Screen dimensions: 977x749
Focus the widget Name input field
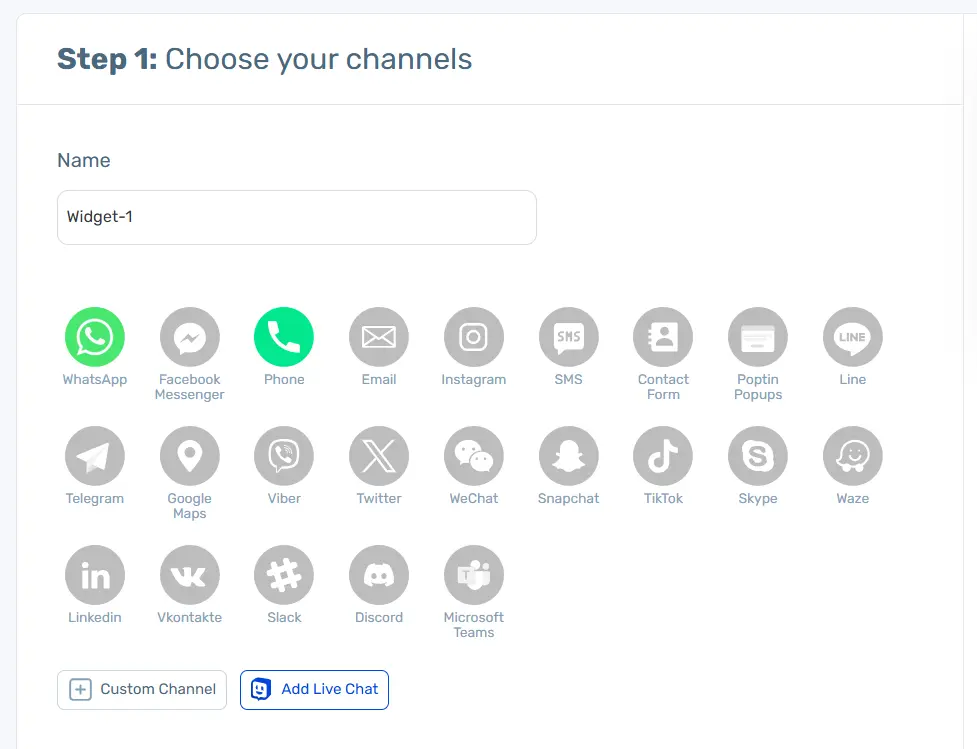[x=297, y=217]
